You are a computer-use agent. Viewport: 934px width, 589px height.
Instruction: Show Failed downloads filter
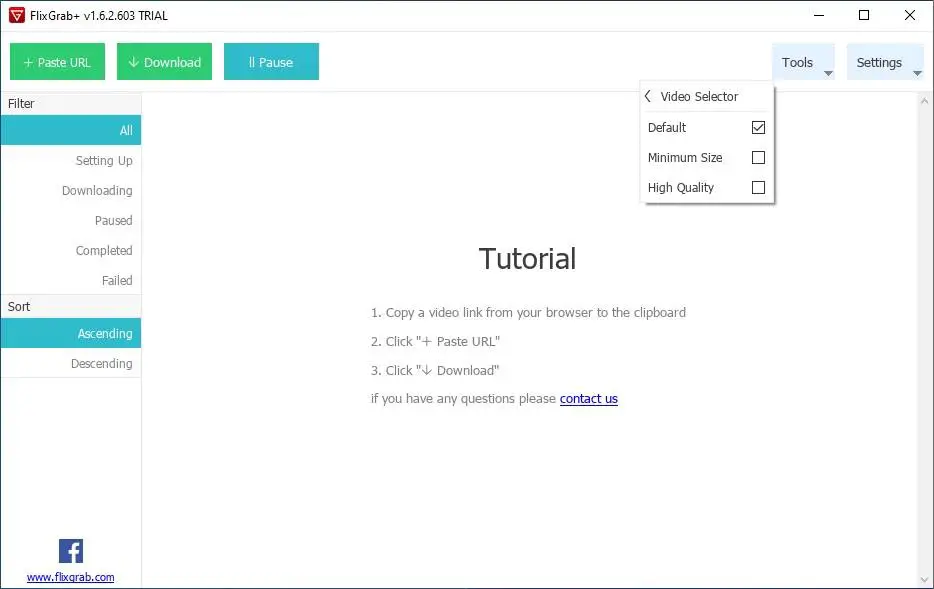(x=71, y=281)
